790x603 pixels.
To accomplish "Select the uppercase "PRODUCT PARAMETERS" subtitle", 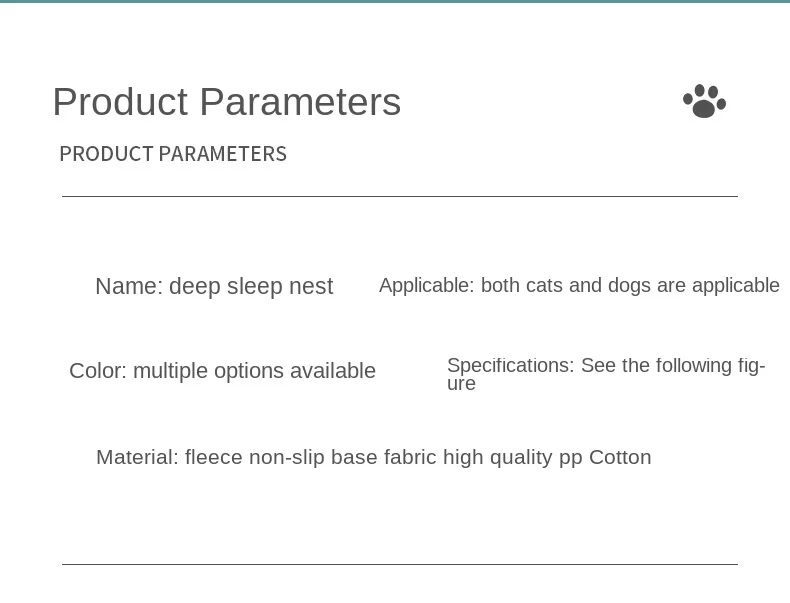I will 173,154.
